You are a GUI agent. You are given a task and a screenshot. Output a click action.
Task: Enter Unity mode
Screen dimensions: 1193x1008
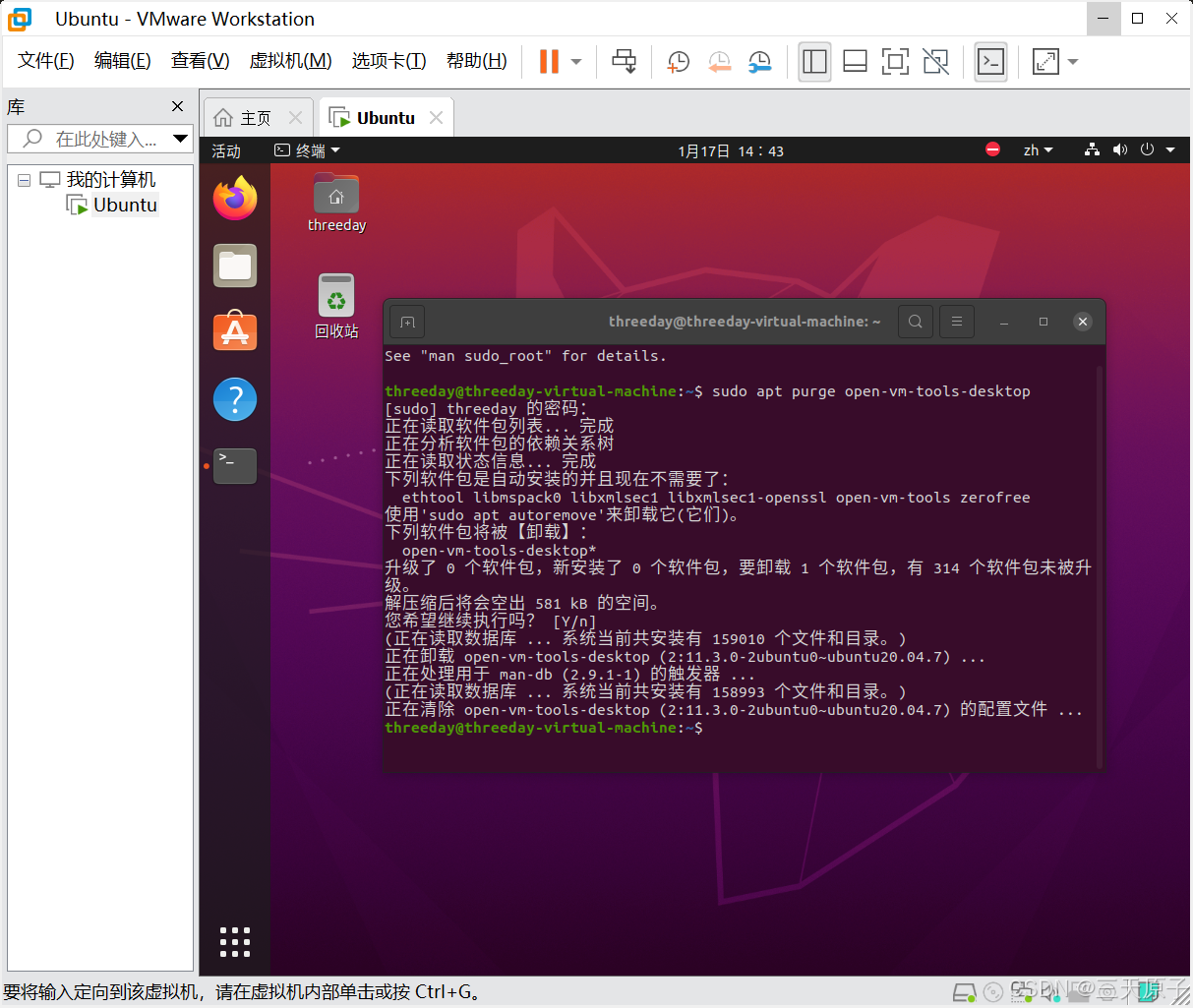(x=935, y=61)
